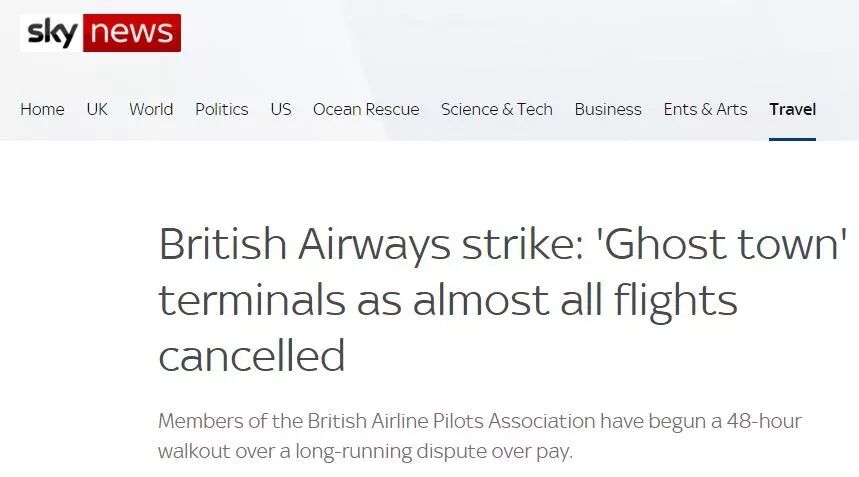Click 'British Airways strike' in the headline

tap(365, 245)
